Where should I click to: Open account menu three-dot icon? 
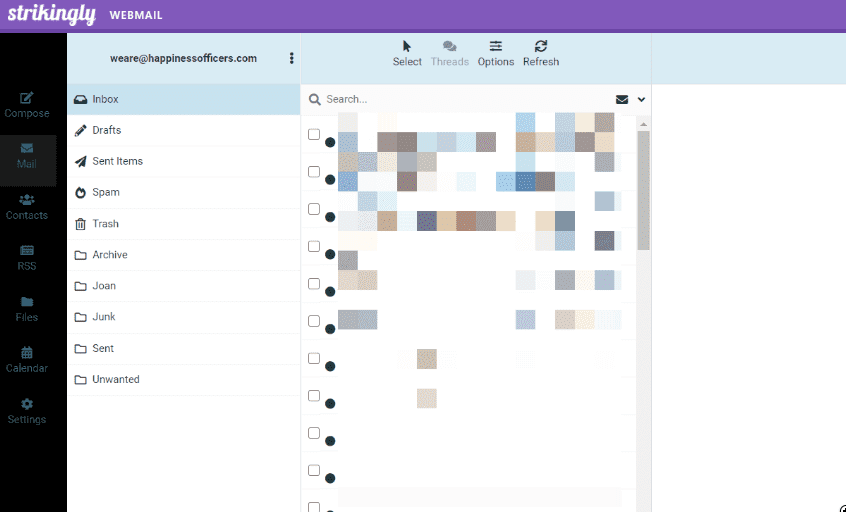pos(291,58)
